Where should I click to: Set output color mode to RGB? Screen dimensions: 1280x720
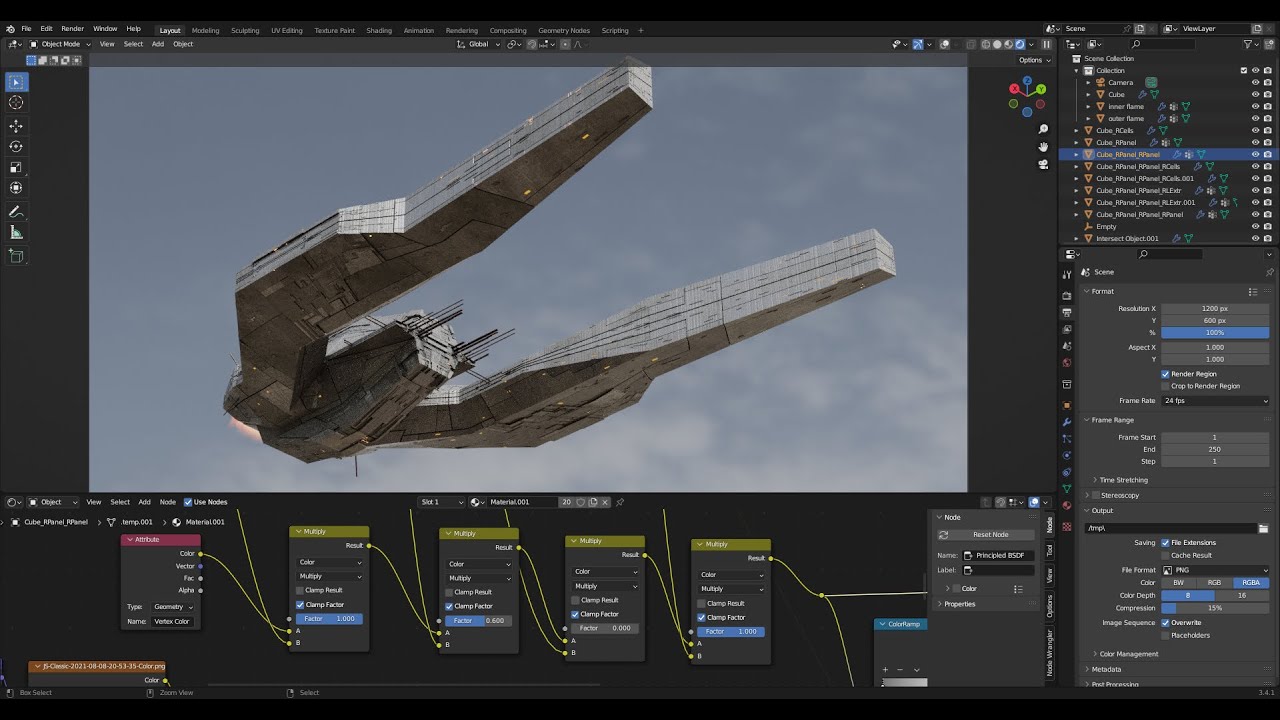click(x=1214, y=583)
